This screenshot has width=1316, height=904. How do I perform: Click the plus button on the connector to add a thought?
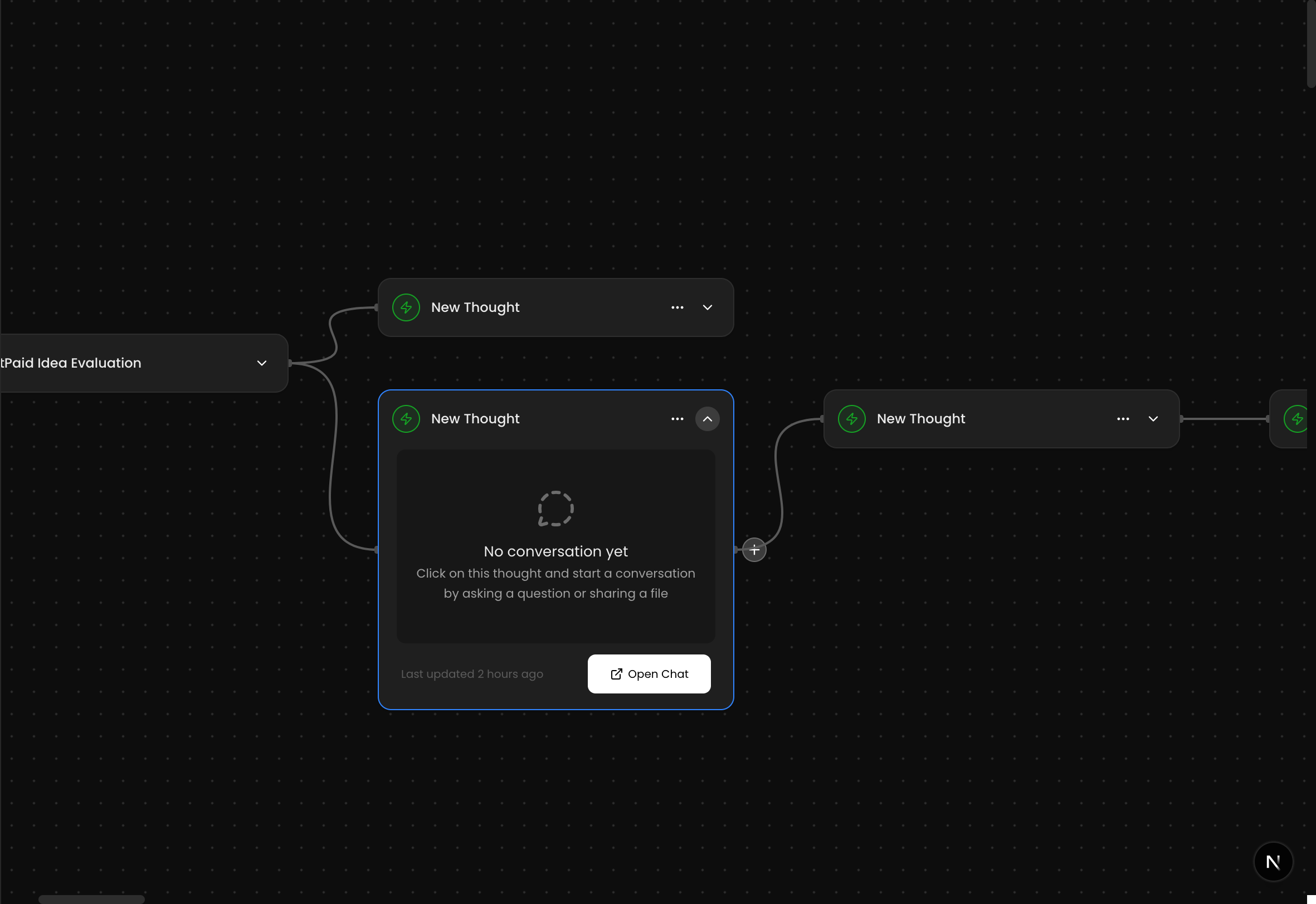click(x=754, y=549)
